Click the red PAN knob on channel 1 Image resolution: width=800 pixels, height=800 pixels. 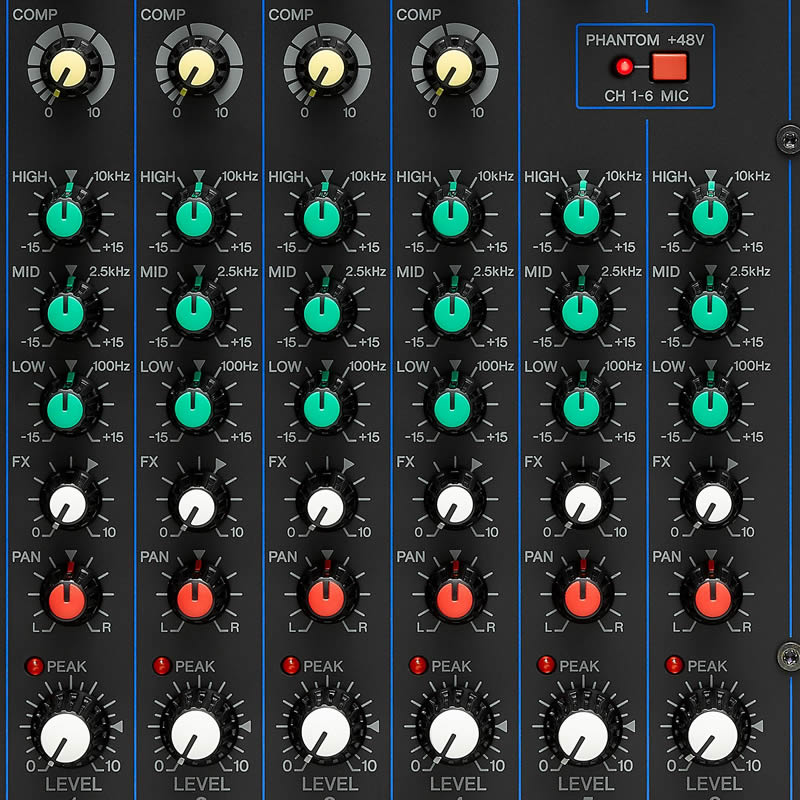(x=67, y=599)
